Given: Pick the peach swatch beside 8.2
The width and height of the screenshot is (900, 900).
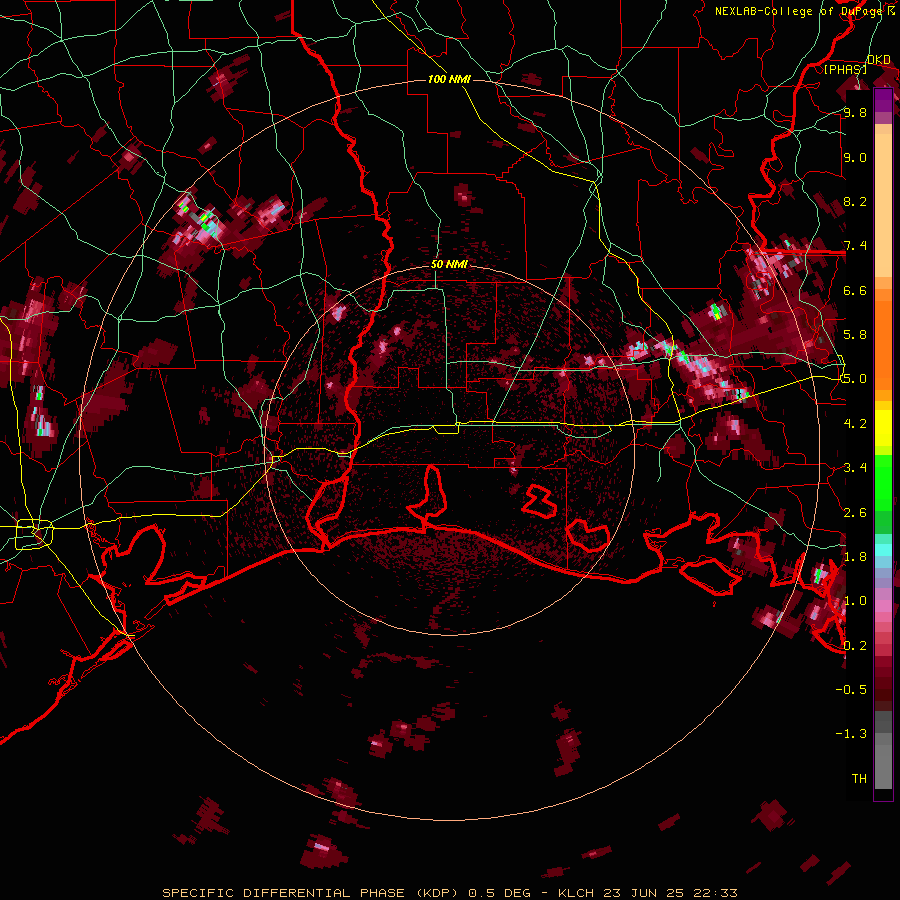Looking at the screenshot, I should point(883,205).
